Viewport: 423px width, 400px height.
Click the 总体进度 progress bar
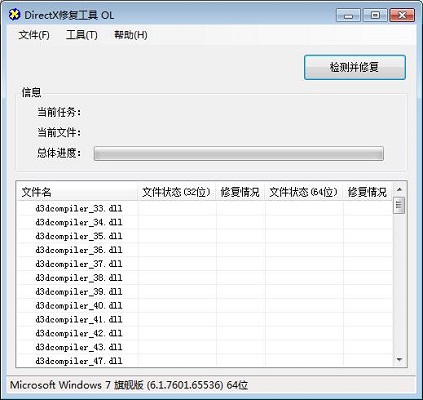[x=239, y=153]
